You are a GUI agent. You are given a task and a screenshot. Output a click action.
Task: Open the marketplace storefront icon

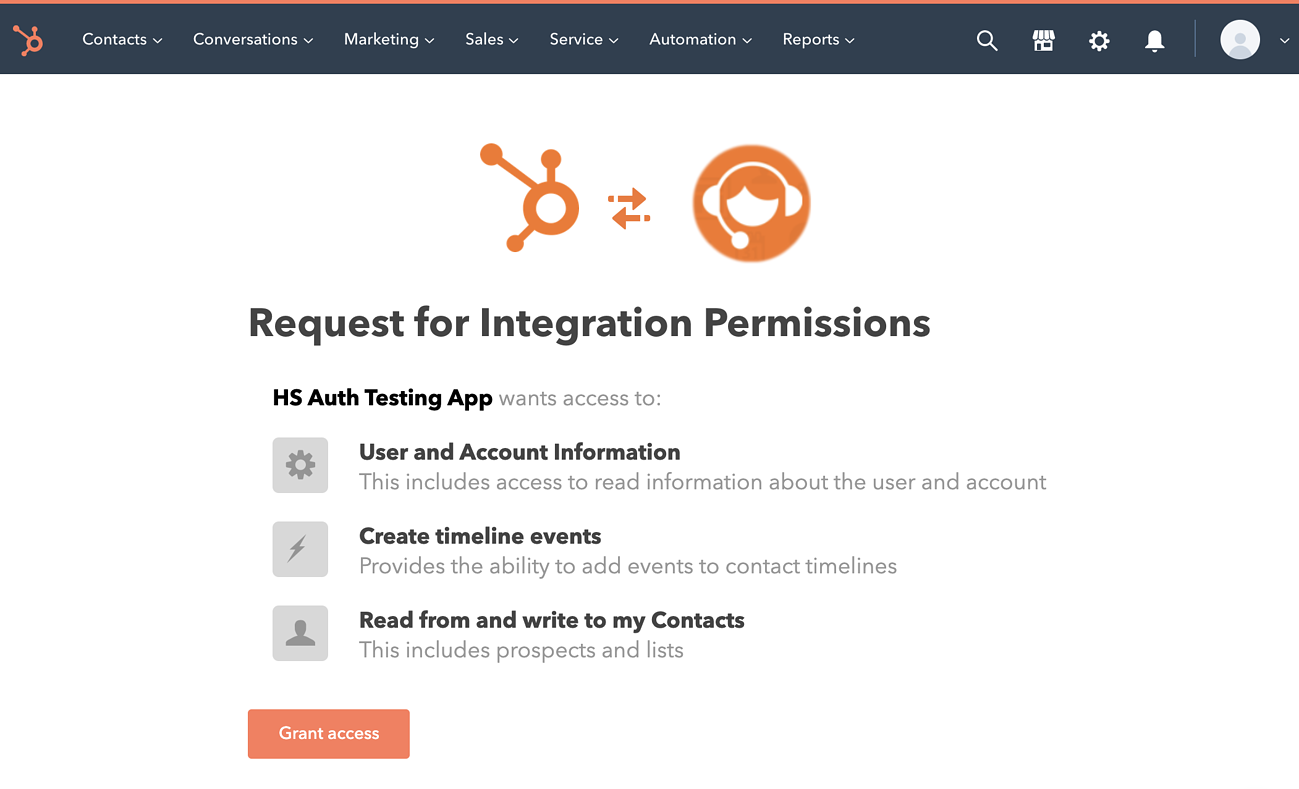tap(1043, 40)
